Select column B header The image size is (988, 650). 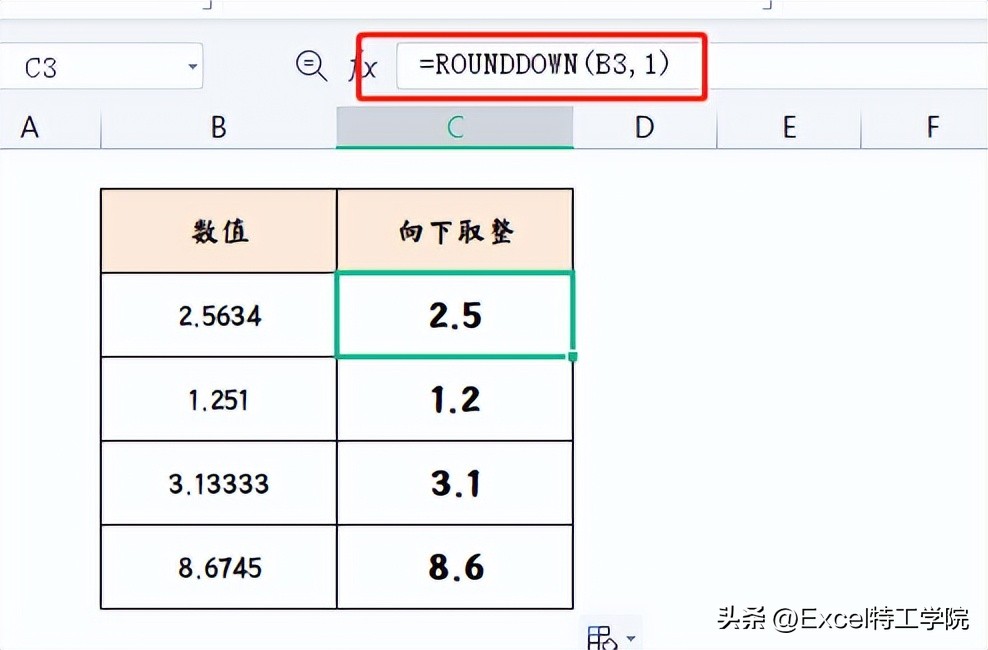pos(219,128)
